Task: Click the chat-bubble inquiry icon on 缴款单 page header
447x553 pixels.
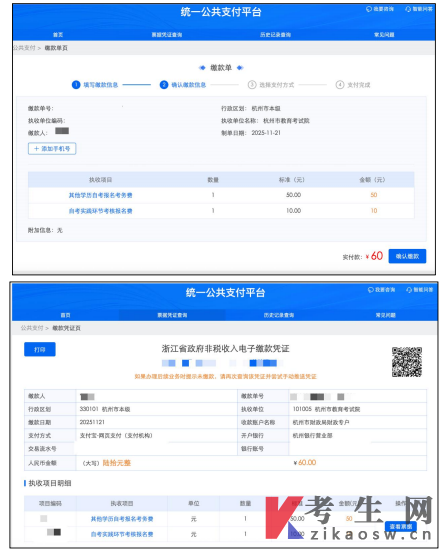Action: [x=369, y=9]
